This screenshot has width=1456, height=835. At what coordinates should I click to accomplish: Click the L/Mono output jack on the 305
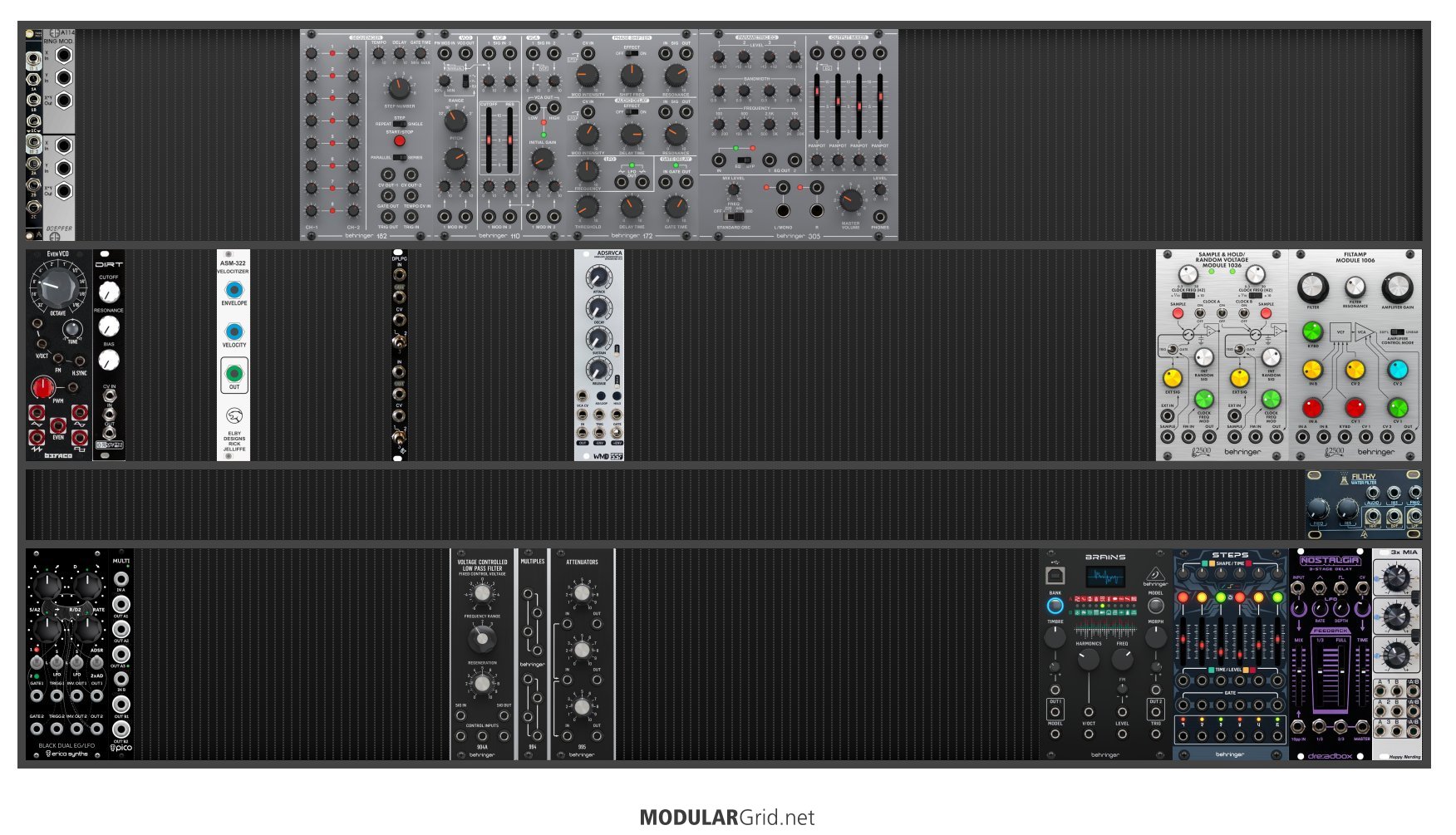point(783,210)
